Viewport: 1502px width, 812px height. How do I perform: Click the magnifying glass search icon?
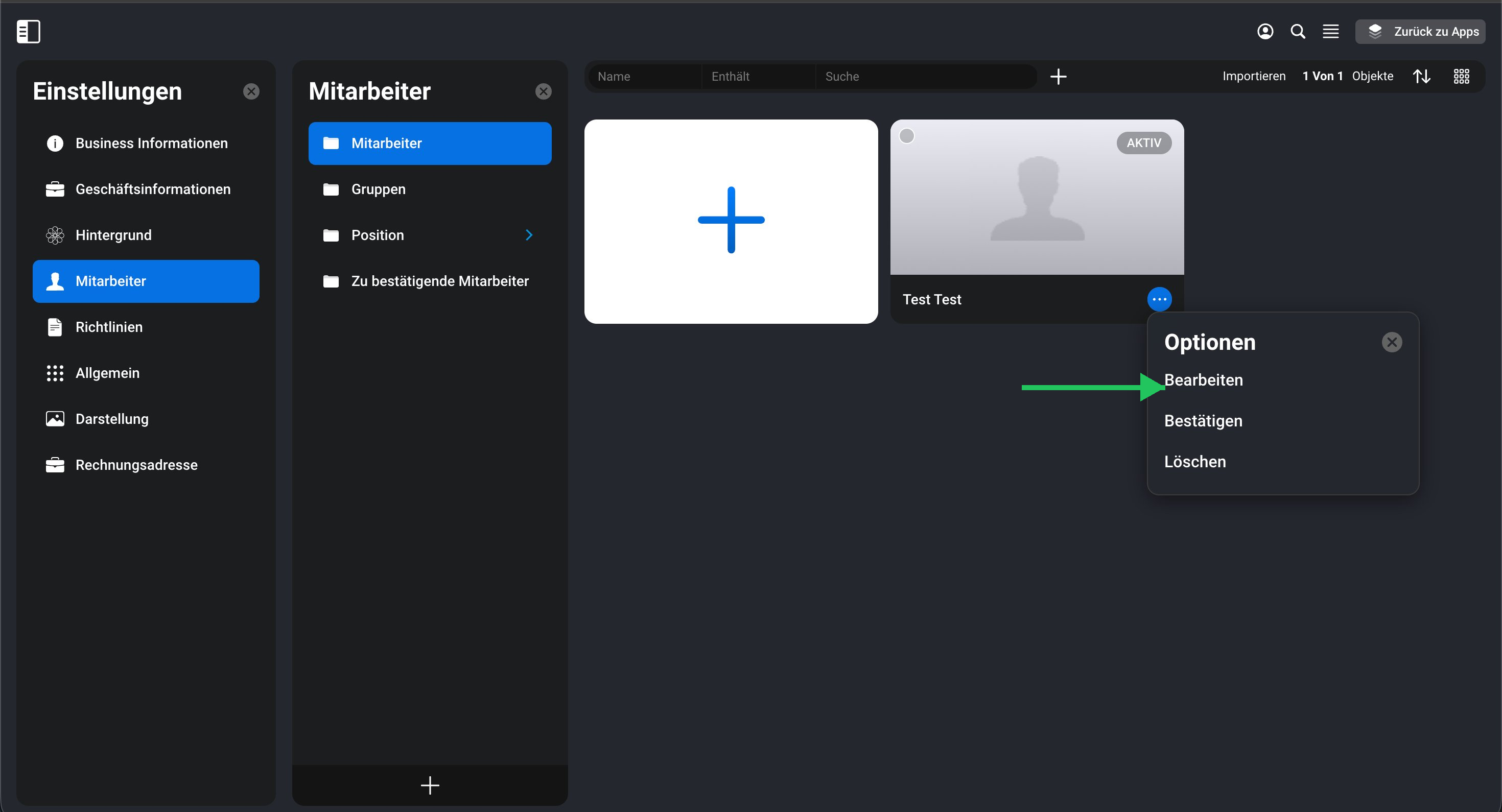[x=1297, y=32]
